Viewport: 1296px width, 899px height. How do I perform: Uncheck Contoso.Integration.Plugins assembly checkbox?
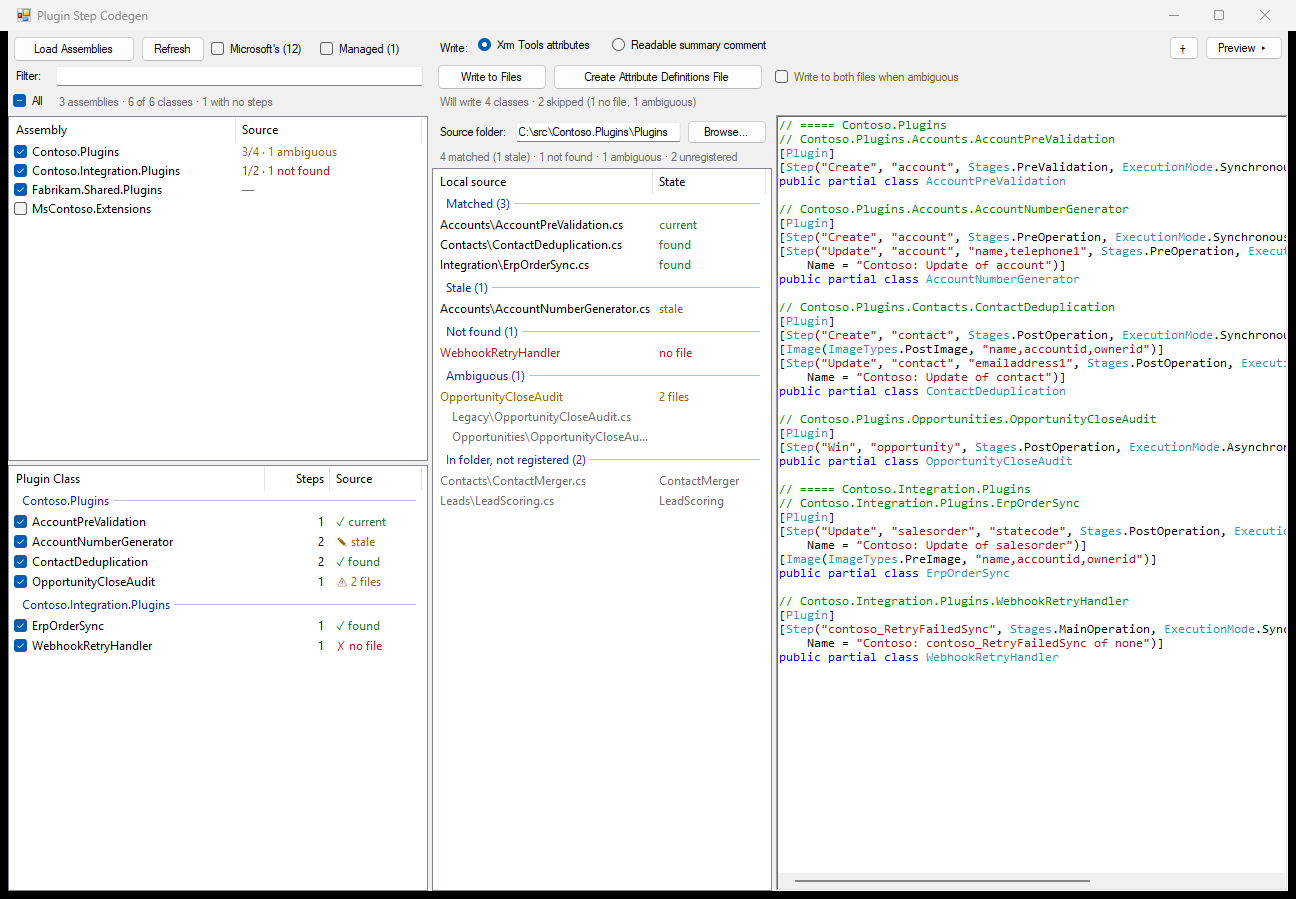(x=21, y=171)
